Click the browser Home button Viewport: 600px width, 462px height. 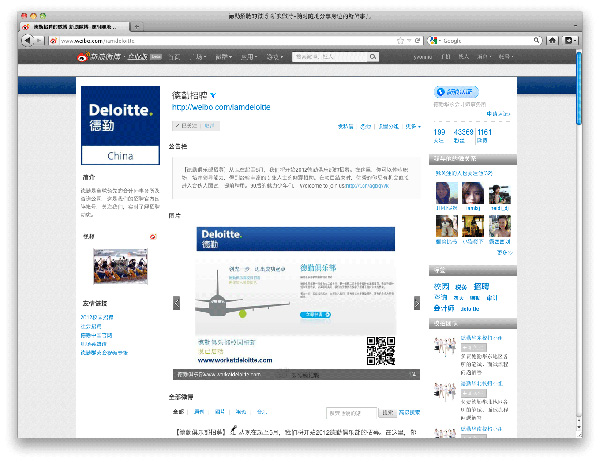(x=552, y=40)
